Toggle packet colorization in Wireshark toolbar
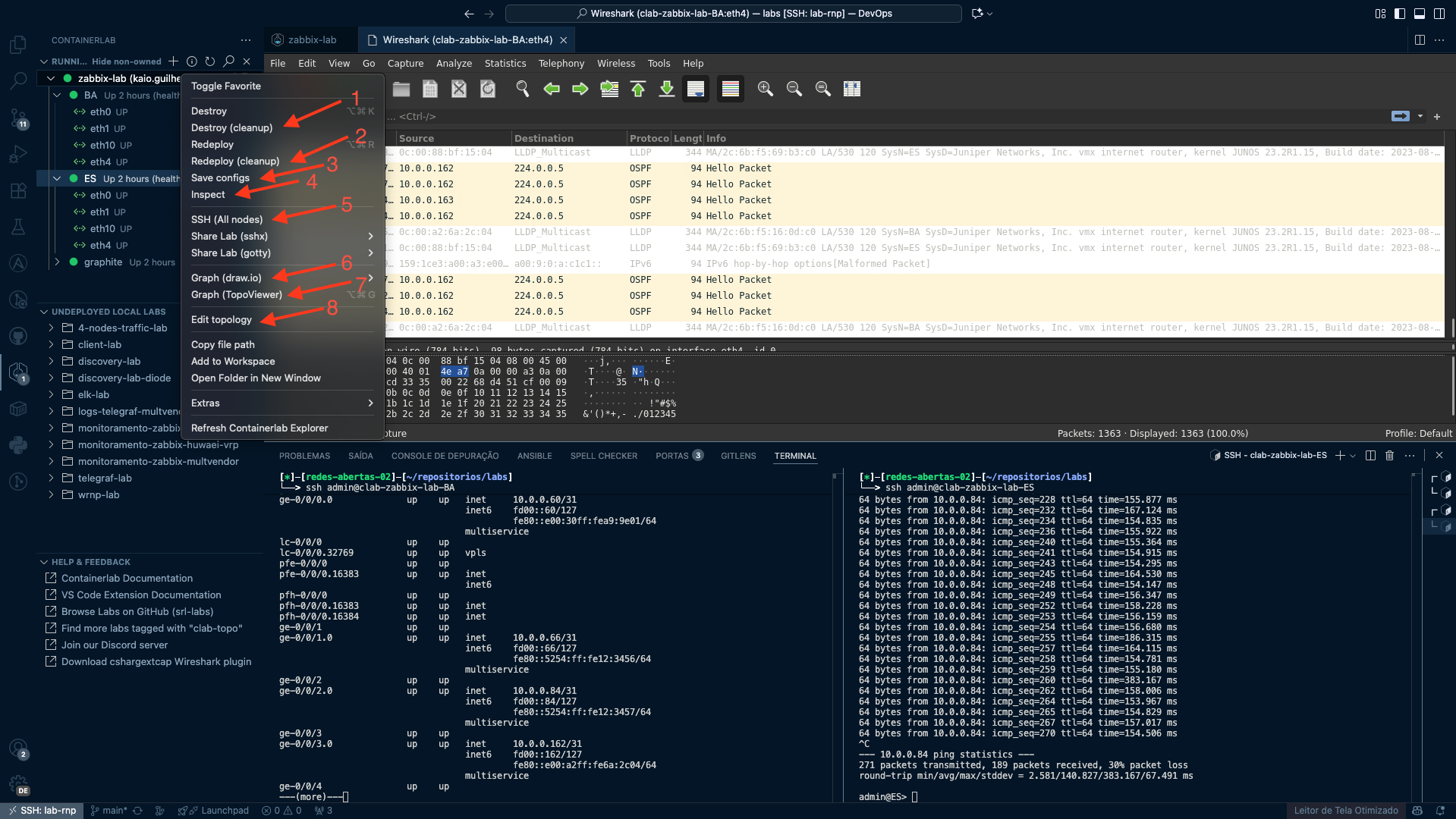 tap(730, 89)
